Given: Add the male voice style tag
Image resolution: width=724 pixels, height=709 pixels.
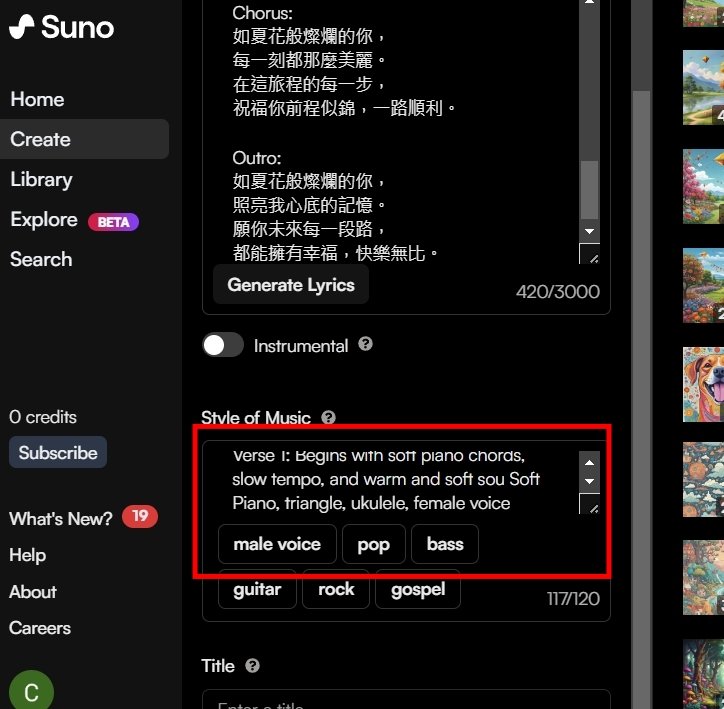Looking at the screenshot, I should coord(277,544).
